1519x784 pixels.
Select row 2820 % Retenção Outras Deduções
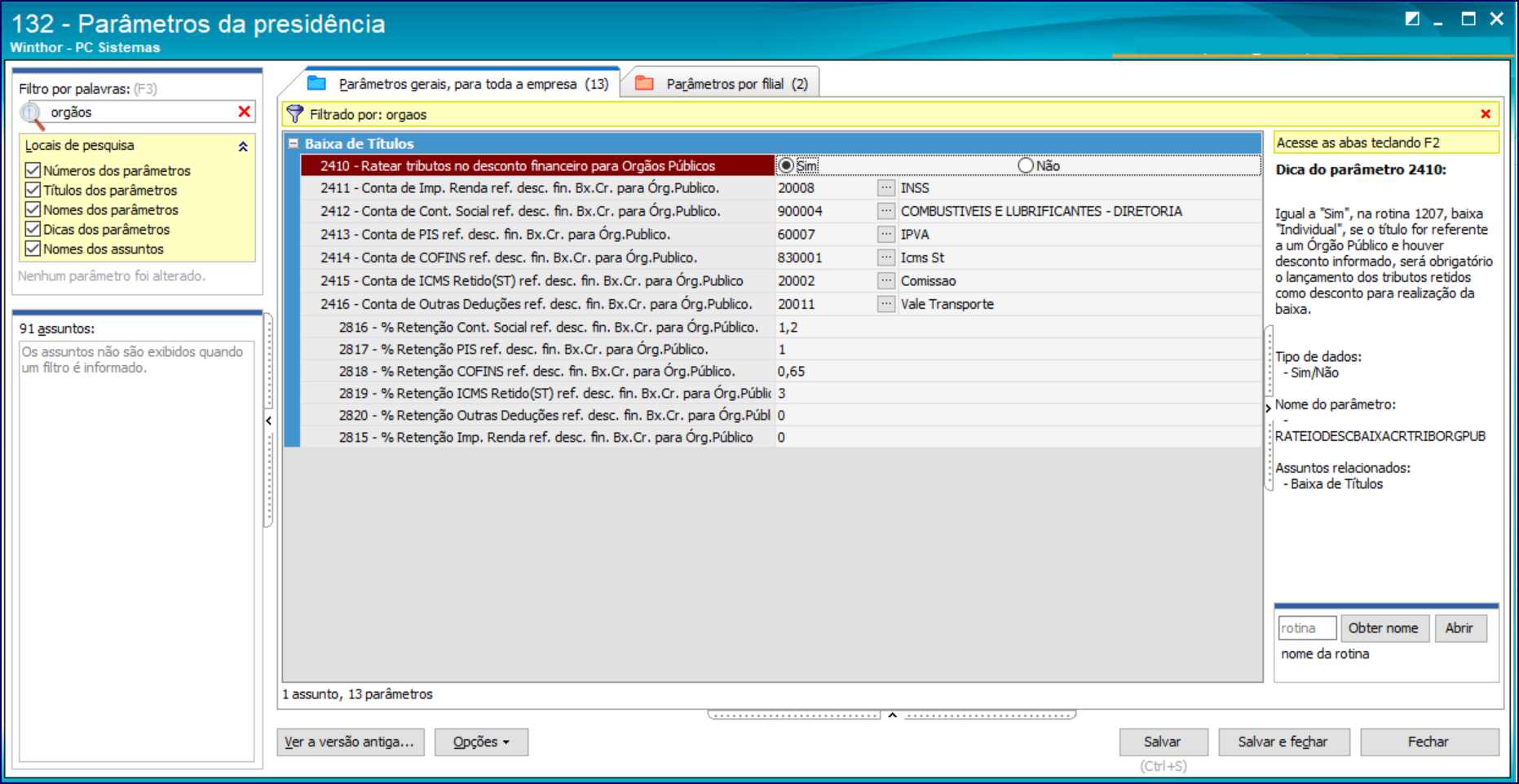(537, 415)
